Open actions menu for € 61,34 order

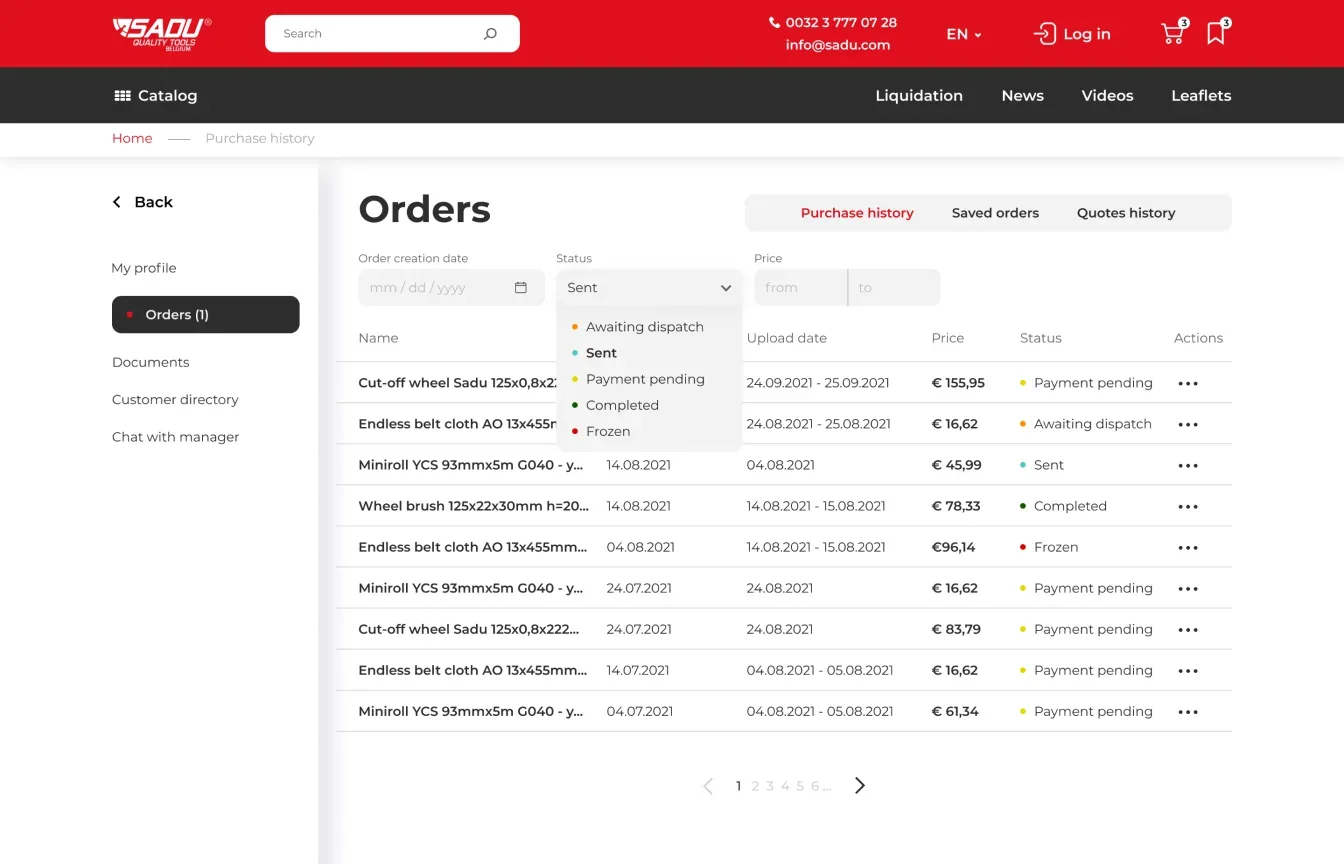tap(1188, 711)
